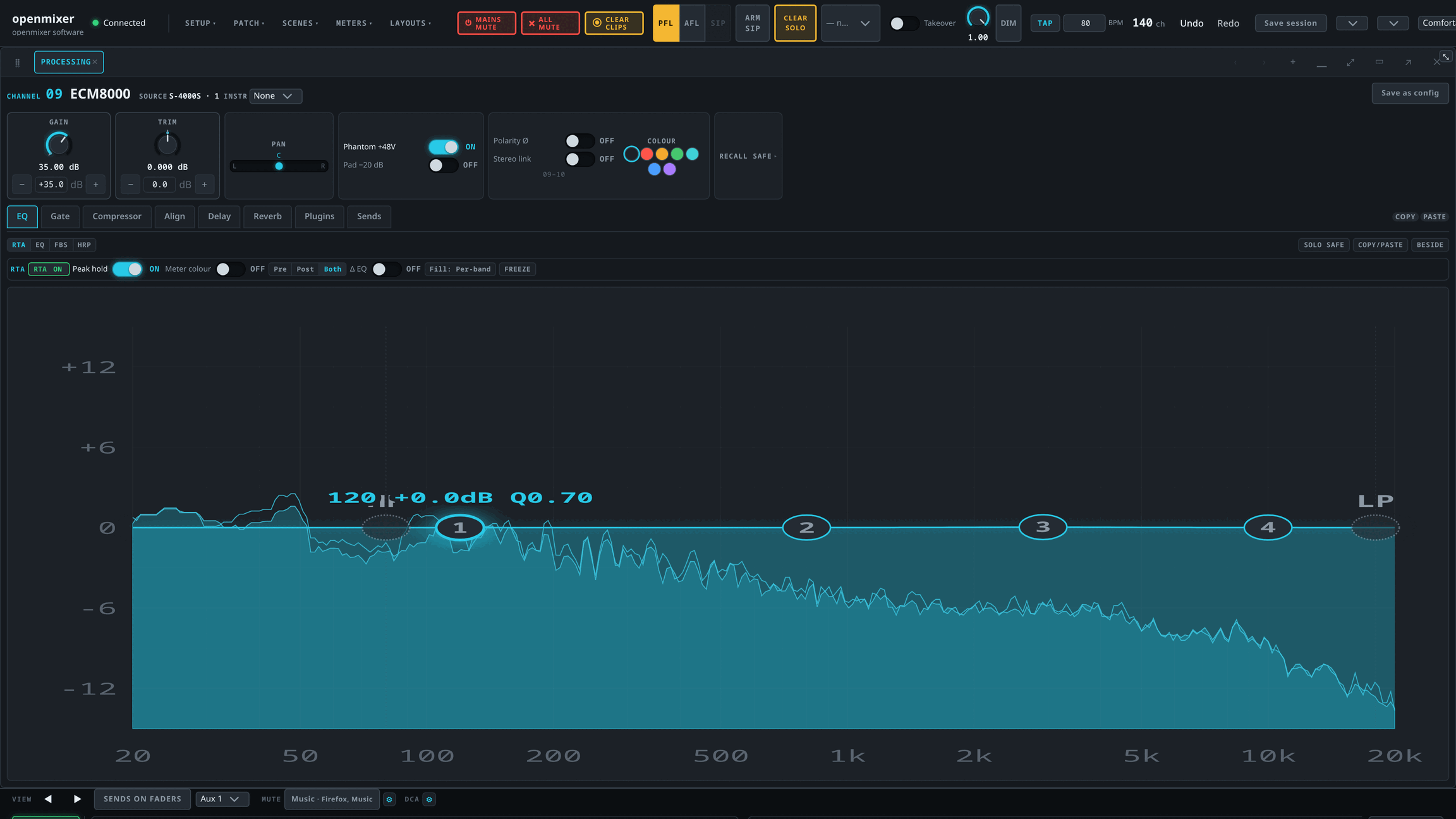
Task: Add a new panel with the plus icon
Action: coord(1292,62)
